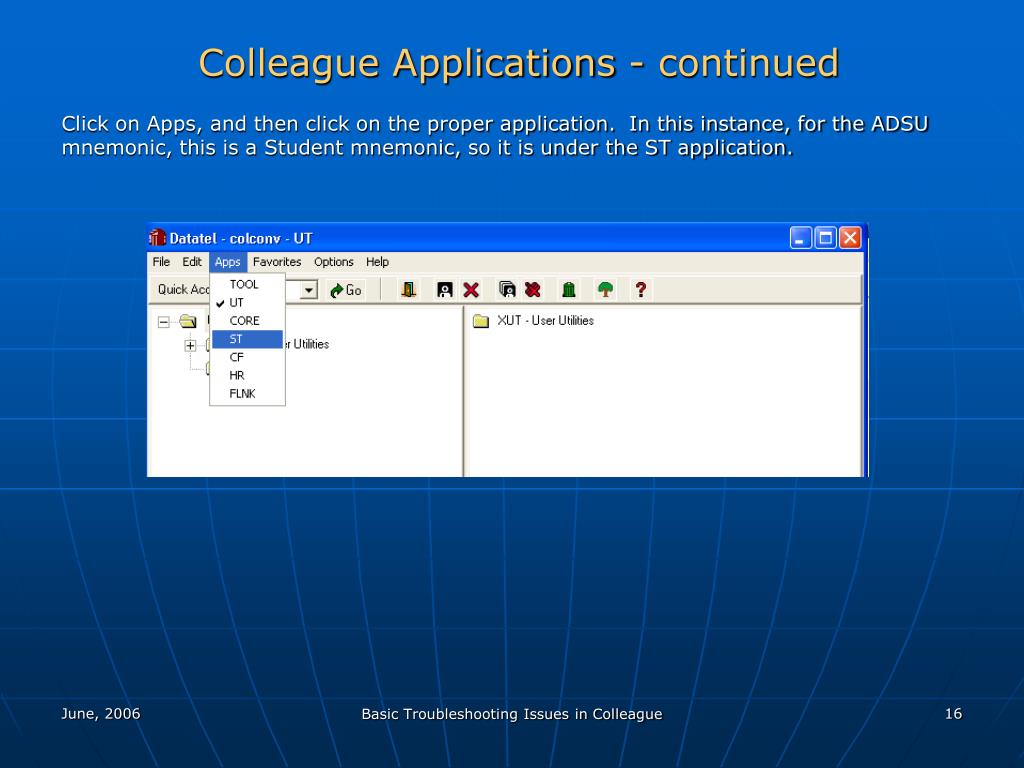This screenshot has height=768, width=1024.
Task: Select CF in the Apps menu
Action: pos(248,357)
